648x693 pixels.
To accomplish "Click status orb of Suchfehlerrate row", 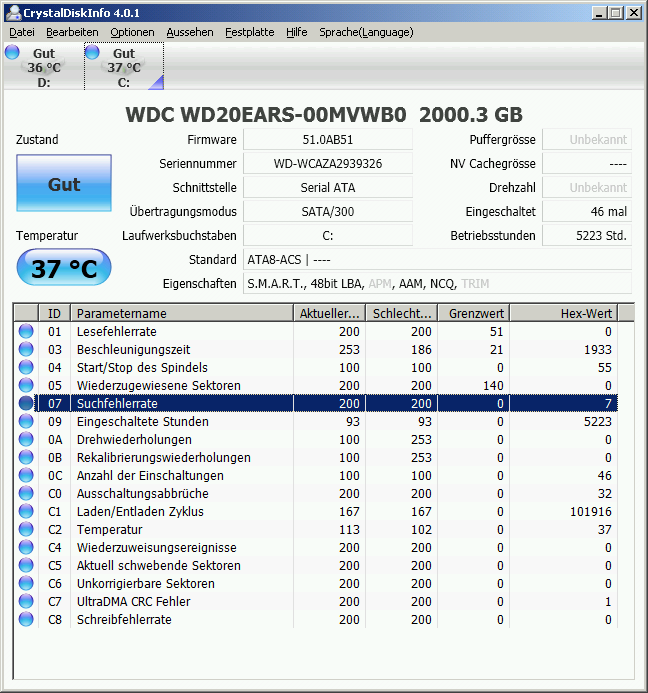I will pos(26,403).
